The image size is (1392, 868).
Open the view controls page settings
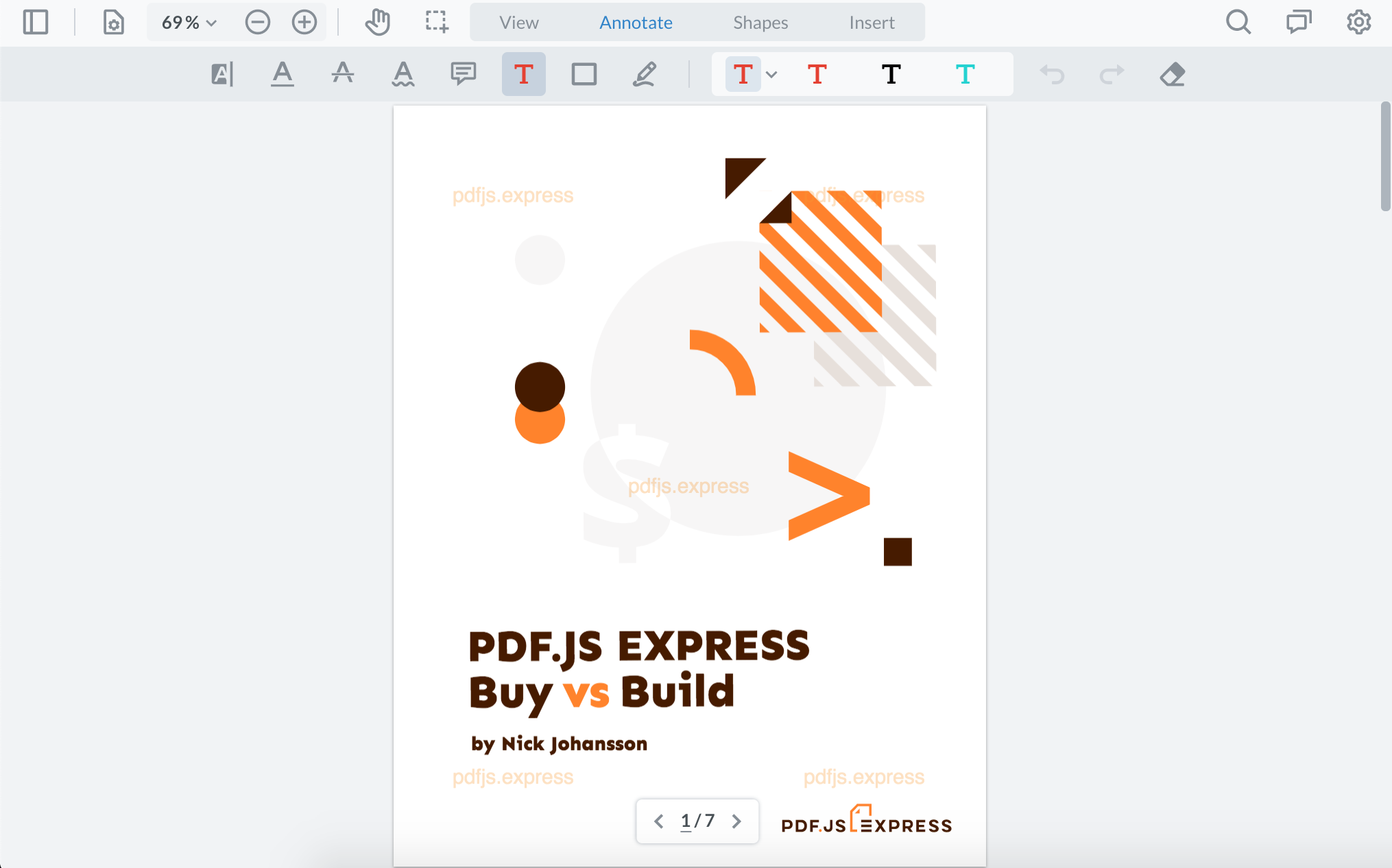[x=113, y=23]
